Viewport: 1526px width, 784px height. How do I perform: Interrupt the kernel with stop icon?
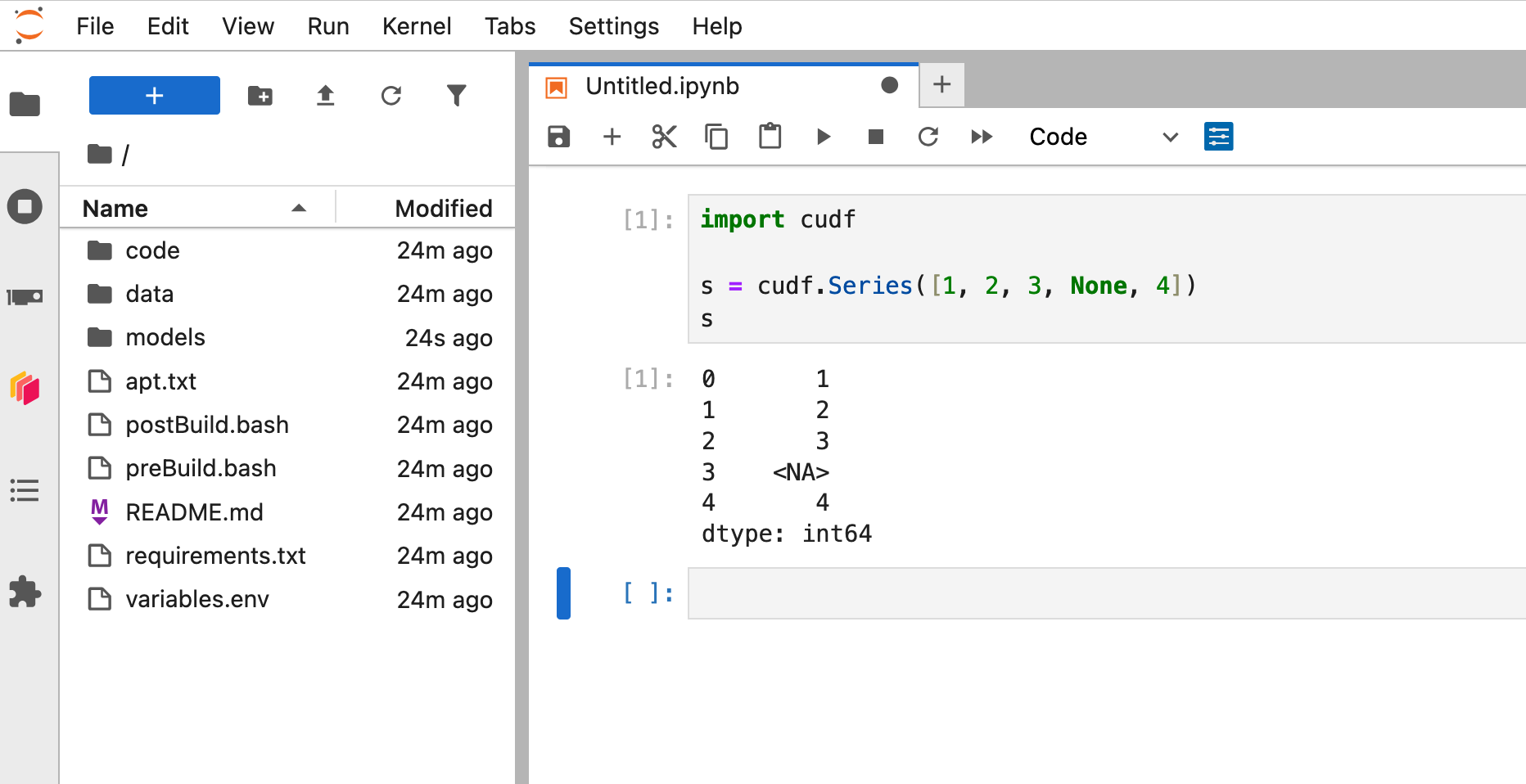(875, 137)
